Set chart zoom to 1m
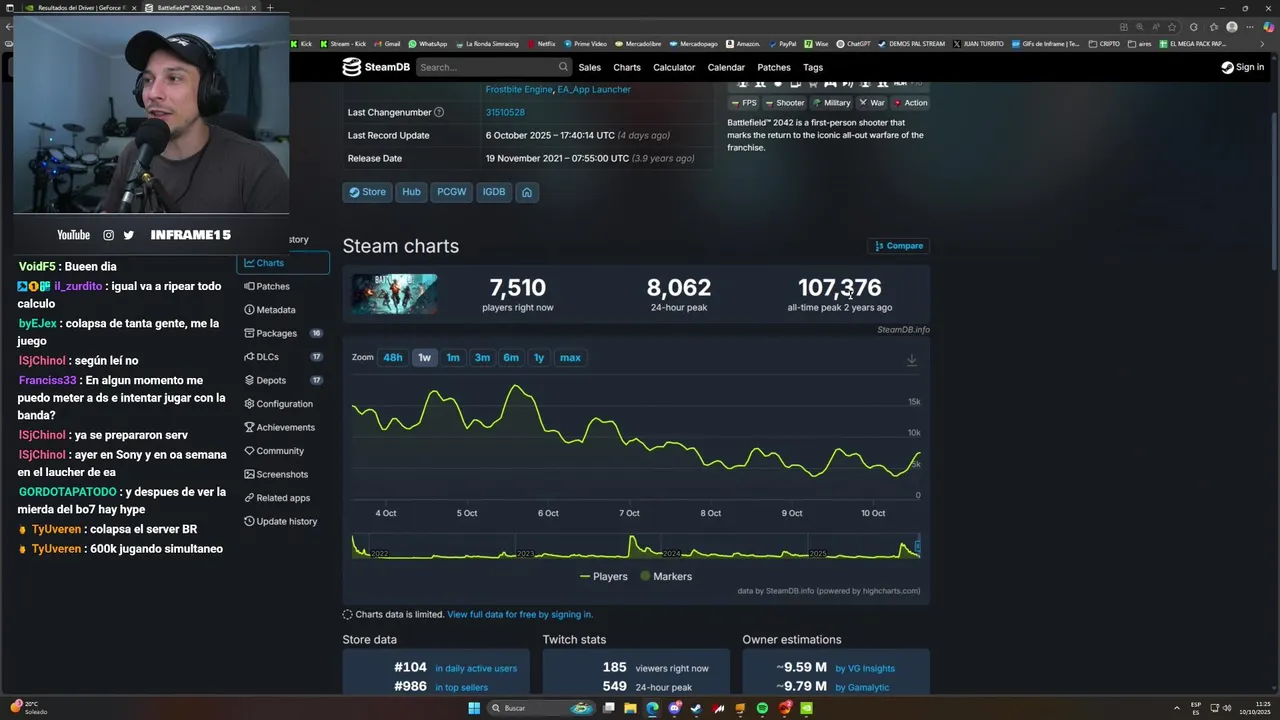The height and width of the screenshot is (720, 1280). (453, 358)
